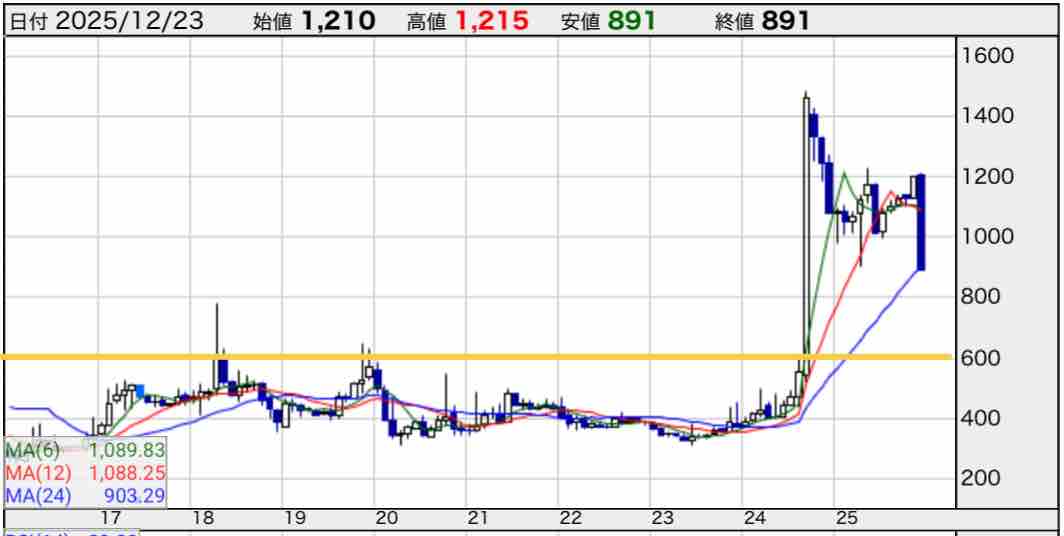Click the 25 date label on the x-axis
The width and height of the screenshot is (1064, 536).
tap(846, 518)
